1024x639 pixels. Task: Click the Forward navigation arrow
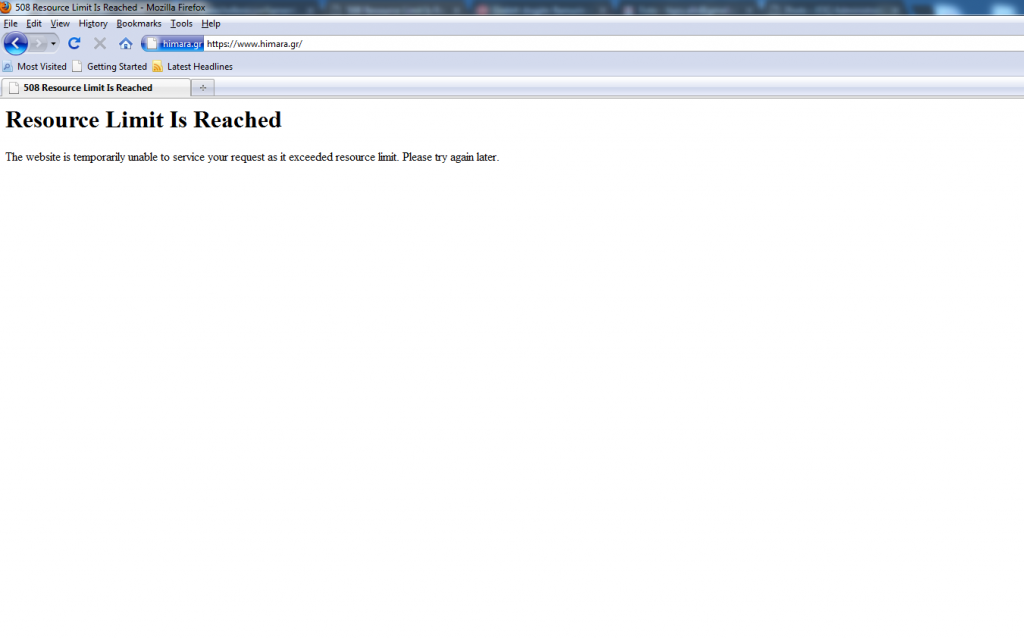click(39, 43)
